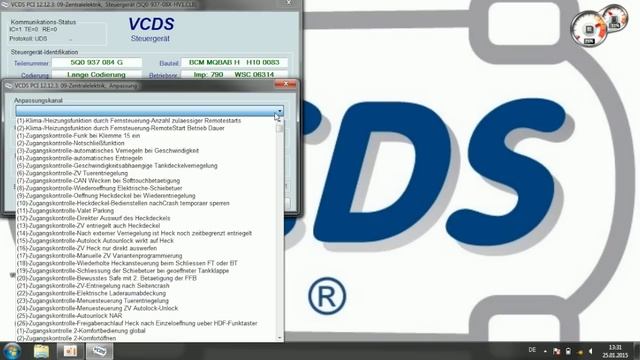Activate the VCDS taskbar button
This screenshot has height=360, width=640.
[99, 351]
